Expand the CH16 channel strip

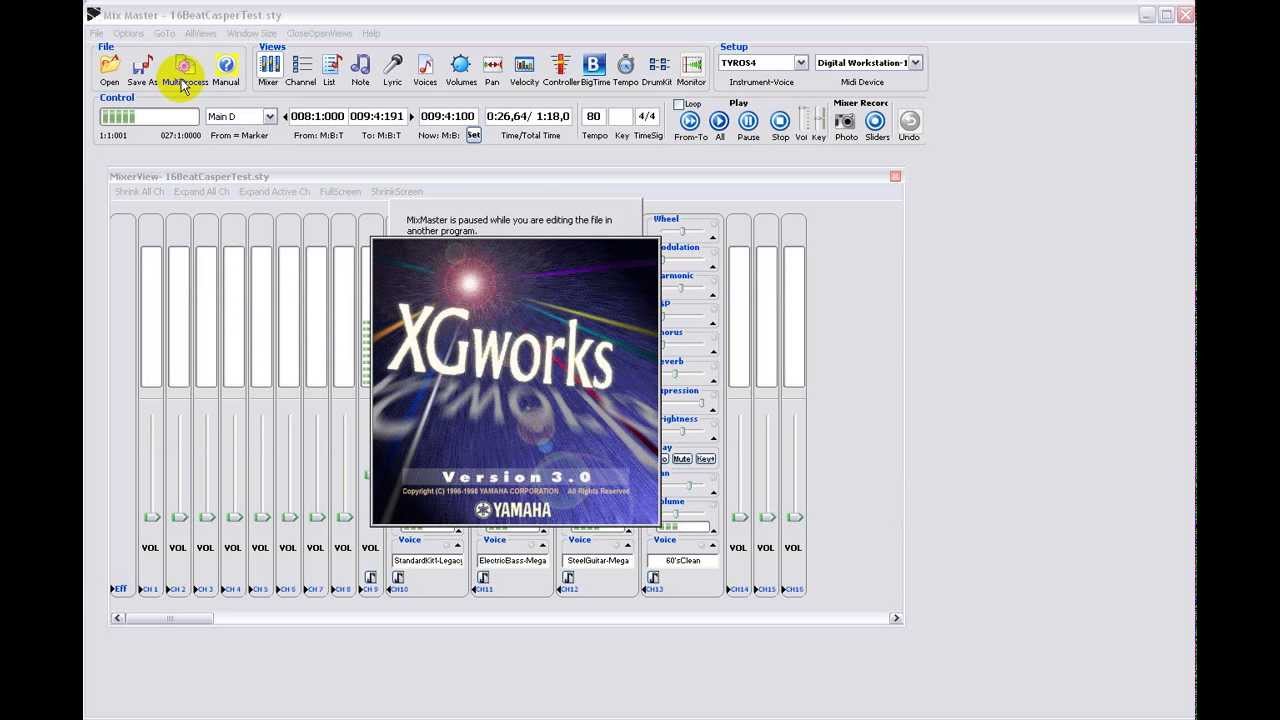784,590
